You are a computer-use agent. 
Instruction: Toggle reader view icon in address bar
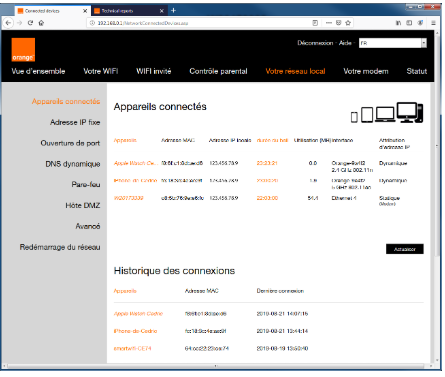click(315, 23)
